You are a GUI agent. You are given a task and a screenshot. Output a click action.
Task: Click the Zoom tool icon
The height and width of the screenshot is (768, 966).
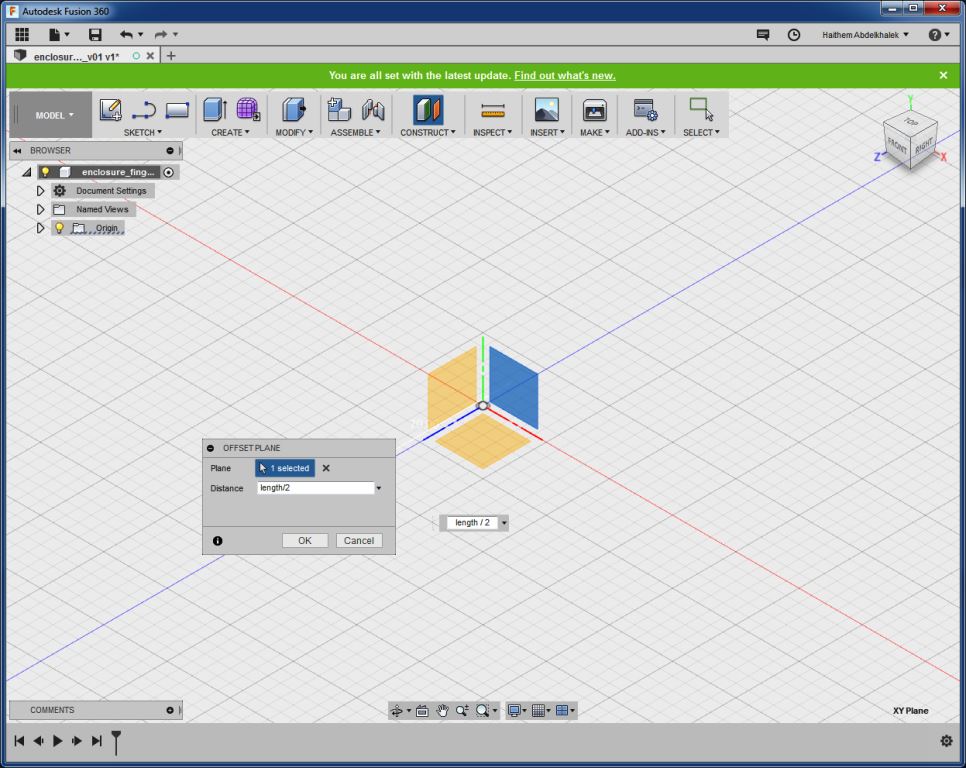click(x=462, y=711)
